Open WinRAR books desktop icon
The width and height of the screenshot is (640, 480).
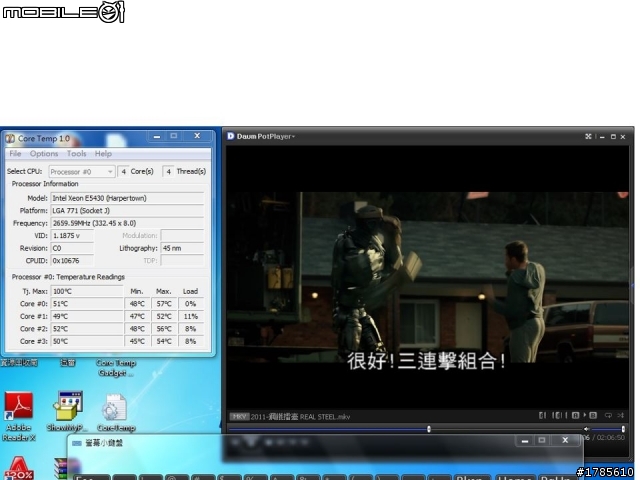point(61,469)
